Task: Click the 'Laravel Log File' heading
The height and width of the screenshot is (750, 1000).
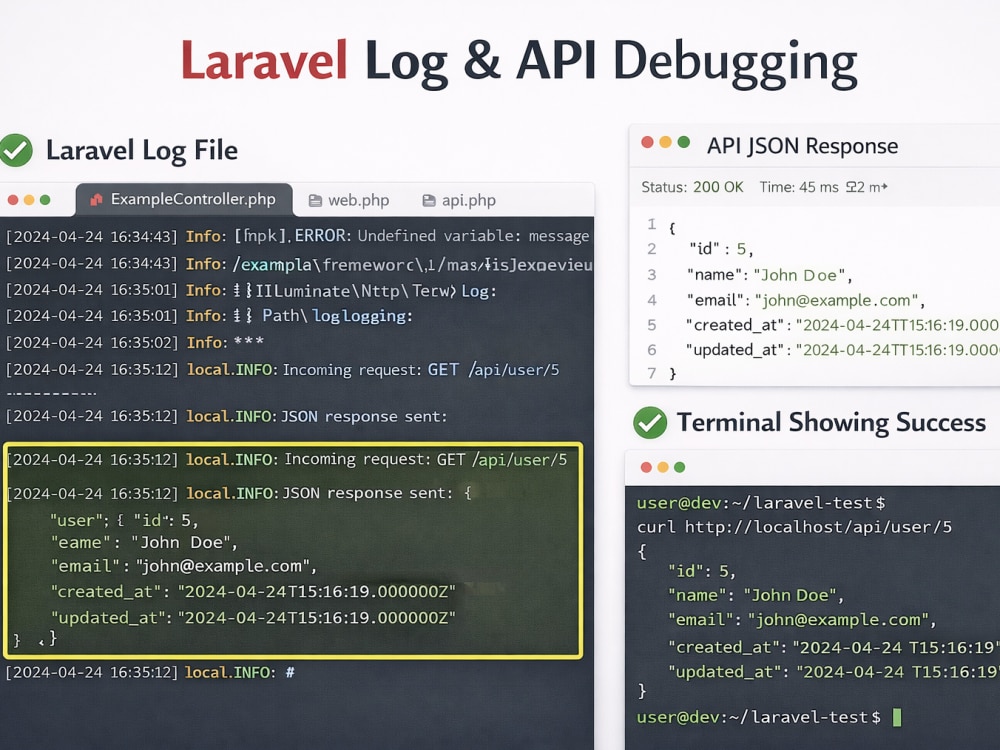Action: point(142,151)
